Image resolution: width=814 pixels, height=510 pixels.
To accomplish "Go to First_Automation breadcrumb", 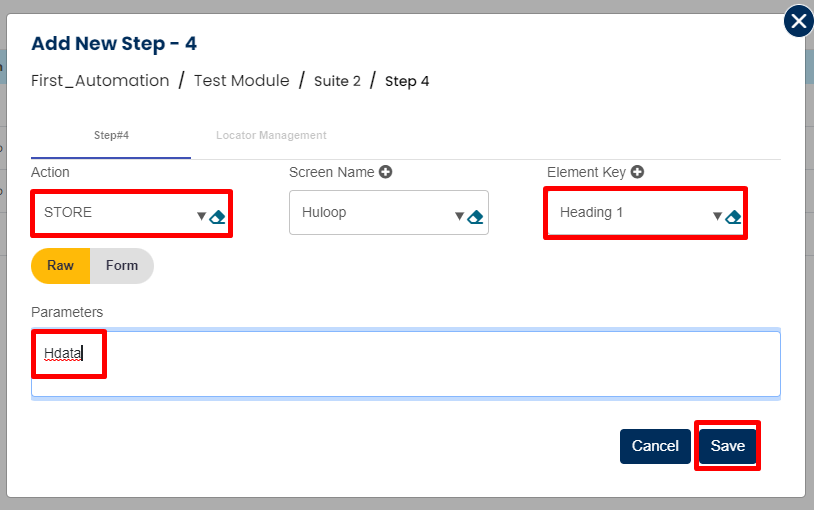I will tap(100, 81).
